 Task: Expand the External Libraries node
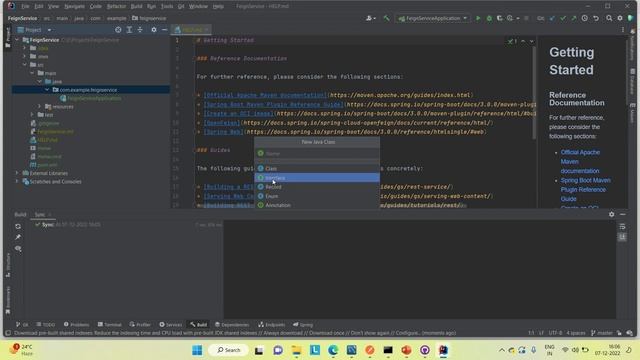point(17,173)
